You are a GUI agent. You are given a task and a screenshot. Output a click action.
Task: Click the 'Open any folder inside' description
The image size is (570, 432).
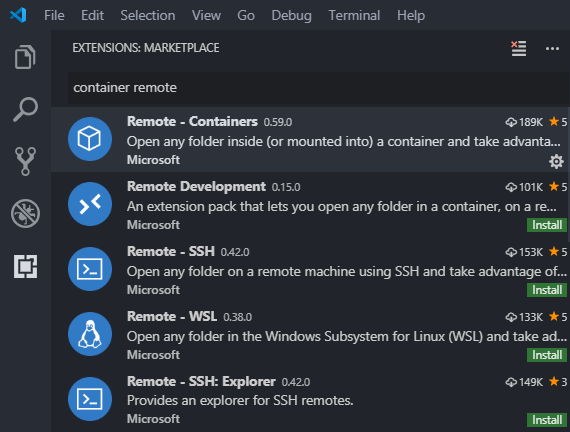(x=344, y=141)
